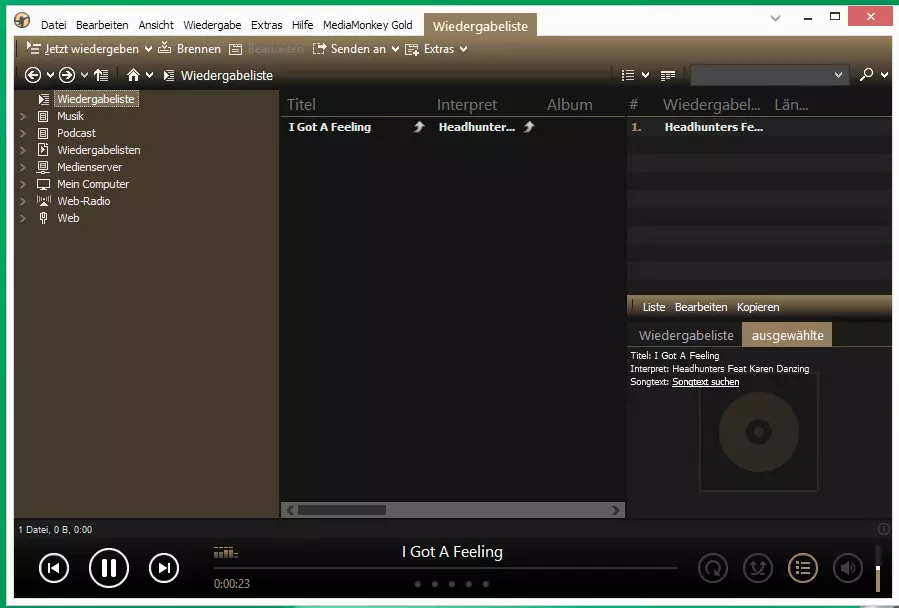The image size is (899, 608).
Task: Open the search options dropdown arrow
Action: click(x=884, y=75)
